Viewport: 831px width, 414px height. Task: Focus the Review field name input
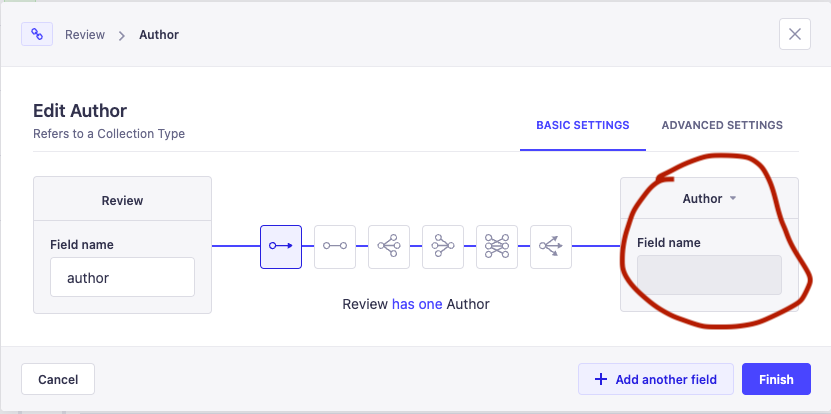(122, 277)
